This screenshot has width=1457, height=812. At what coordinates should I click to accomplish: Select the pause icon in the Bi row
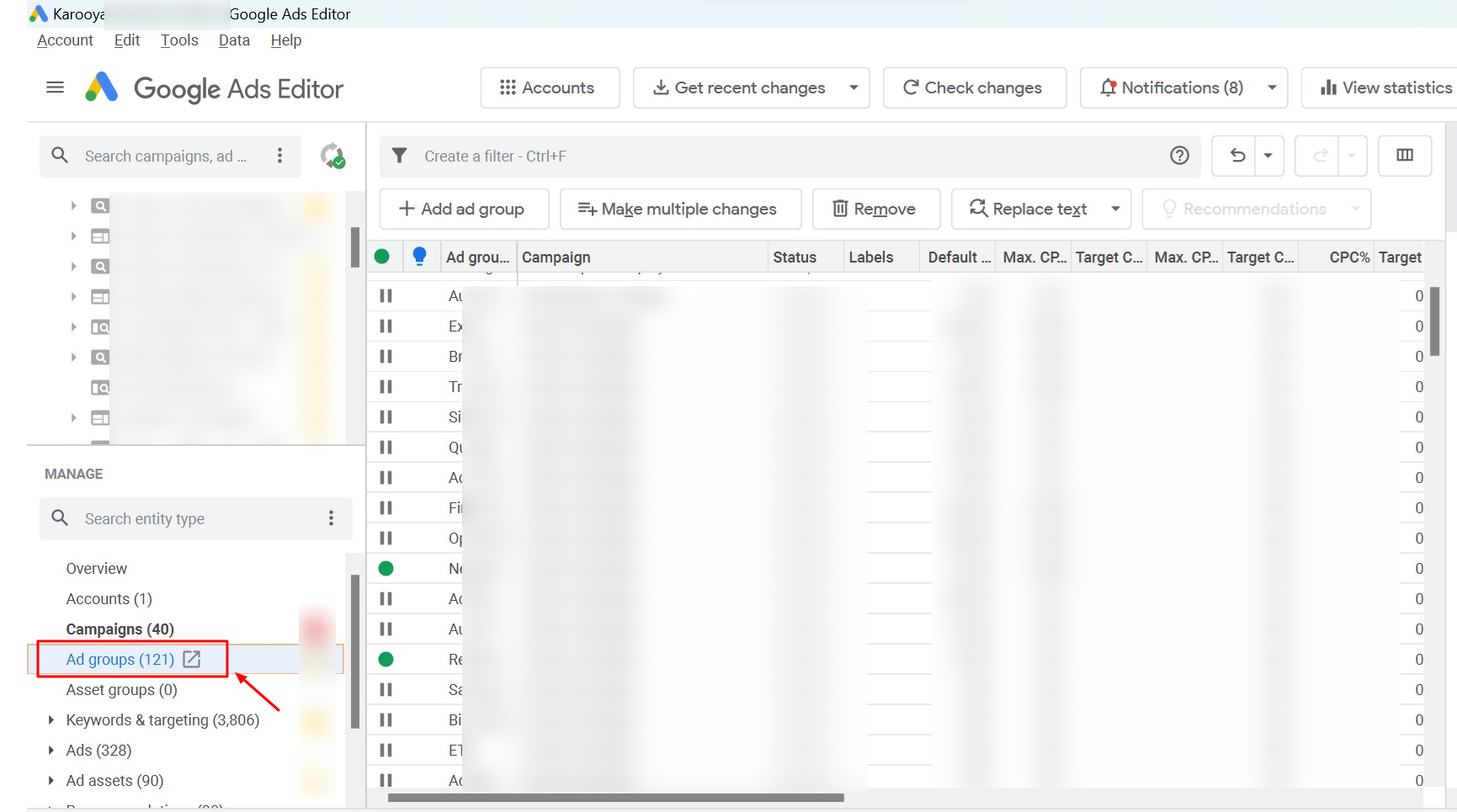pyautogui.click(x=386, y=720)
